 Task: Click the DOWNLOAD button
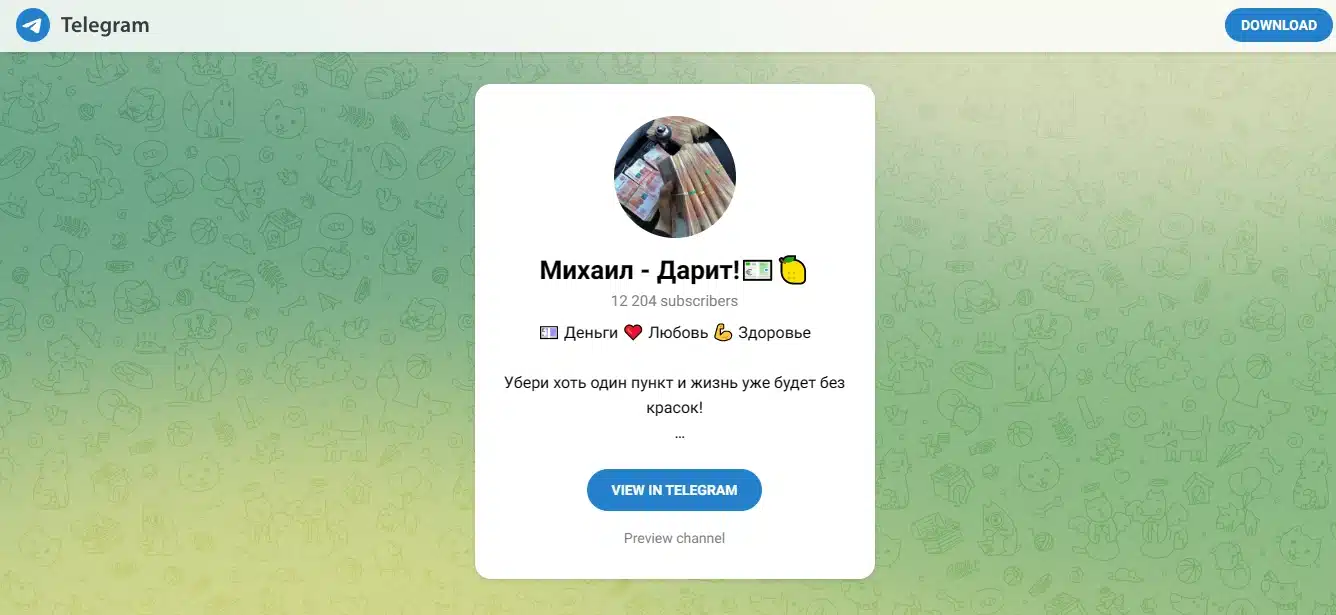(x=1278, y=25)
